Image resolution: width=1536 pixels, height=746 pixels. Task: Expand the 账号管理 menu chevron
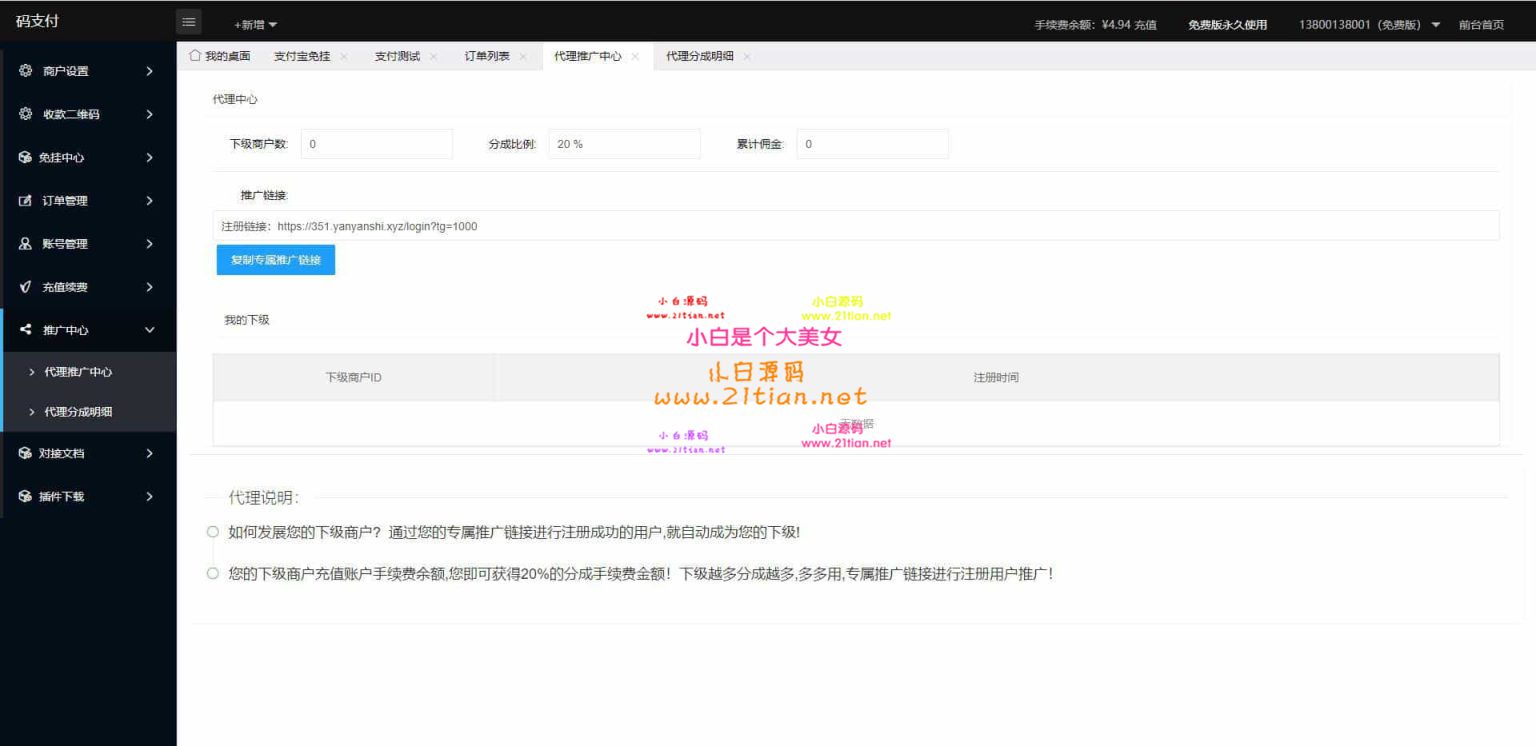[150, 244]
